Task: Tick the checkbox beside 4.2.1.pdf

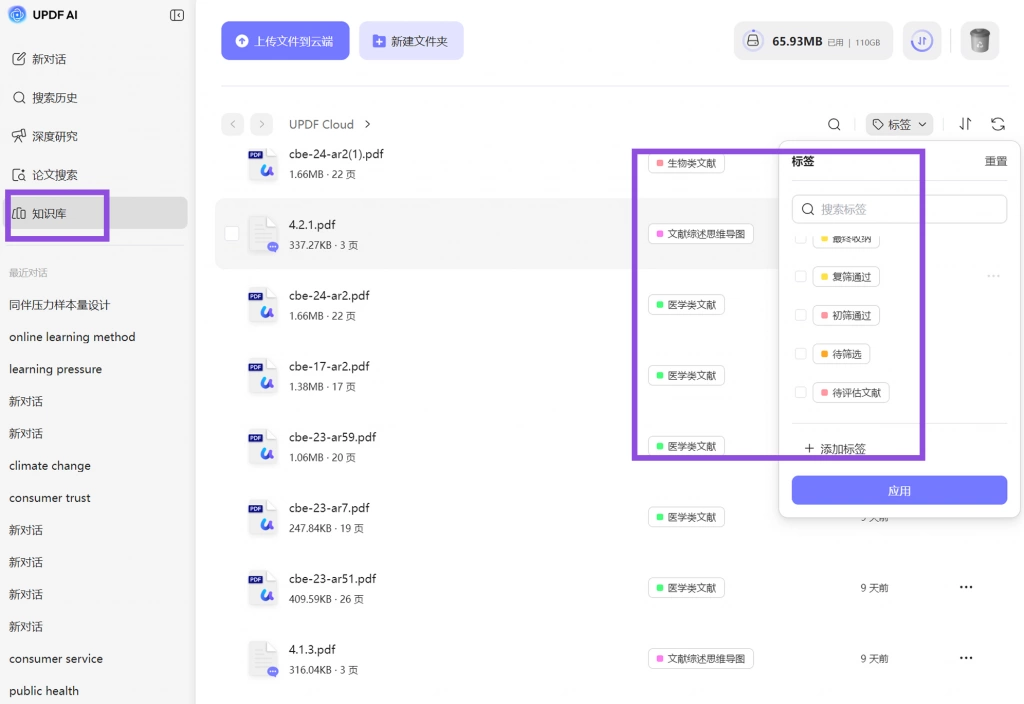Action: coord(232,233)
